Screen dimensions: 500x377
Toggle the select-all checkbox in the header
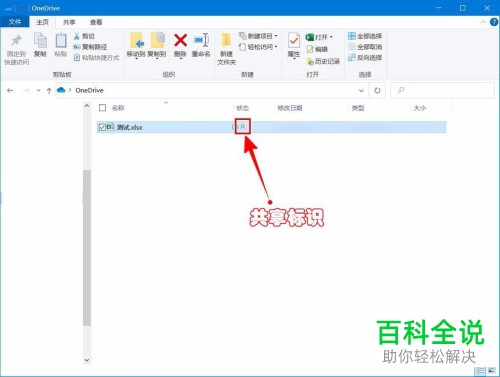point(103,108)
